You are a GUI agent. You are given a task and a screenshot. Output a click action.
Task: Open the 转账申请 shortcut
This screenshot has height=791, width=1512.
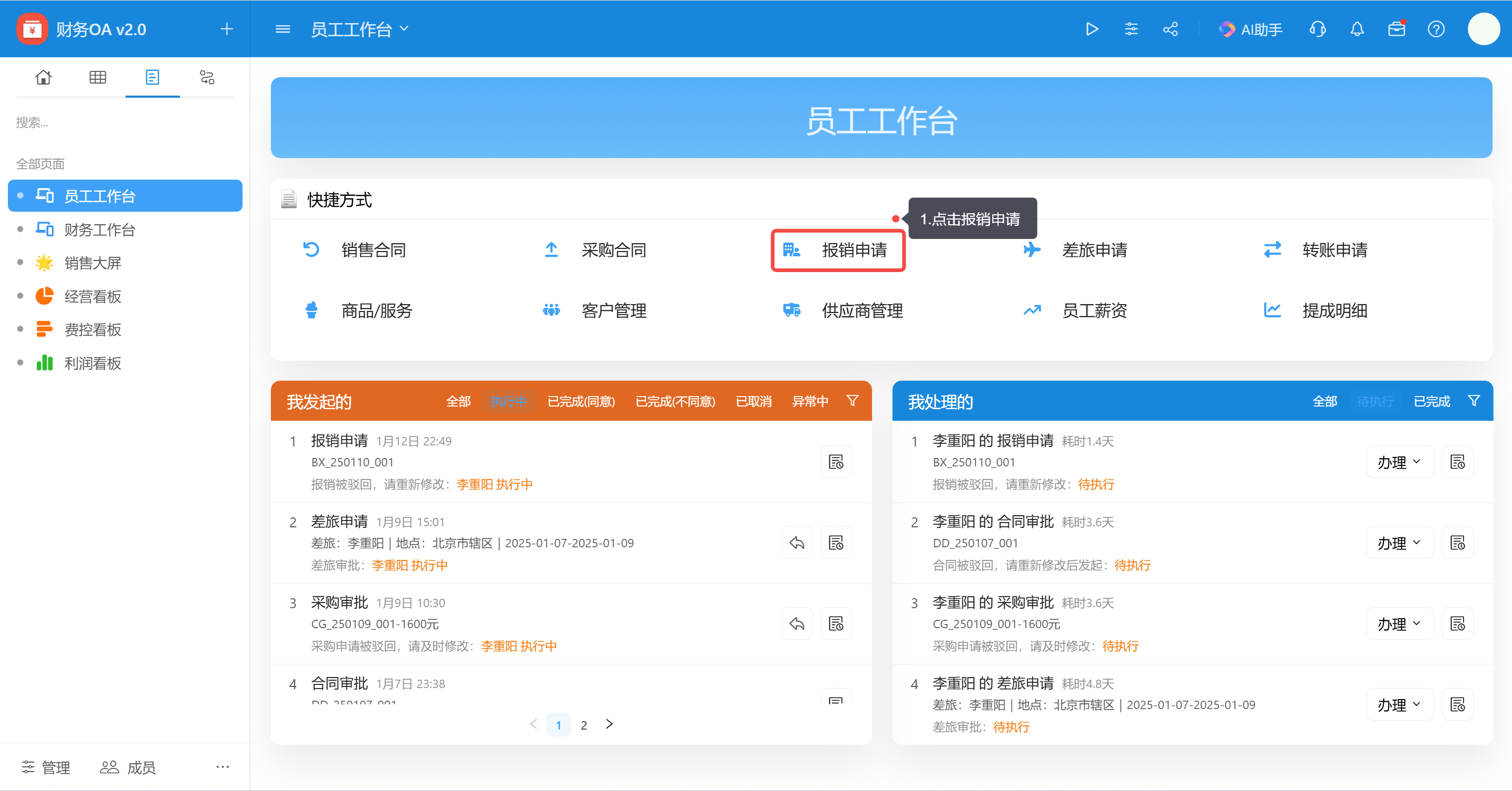click(x=1315, y=249)
